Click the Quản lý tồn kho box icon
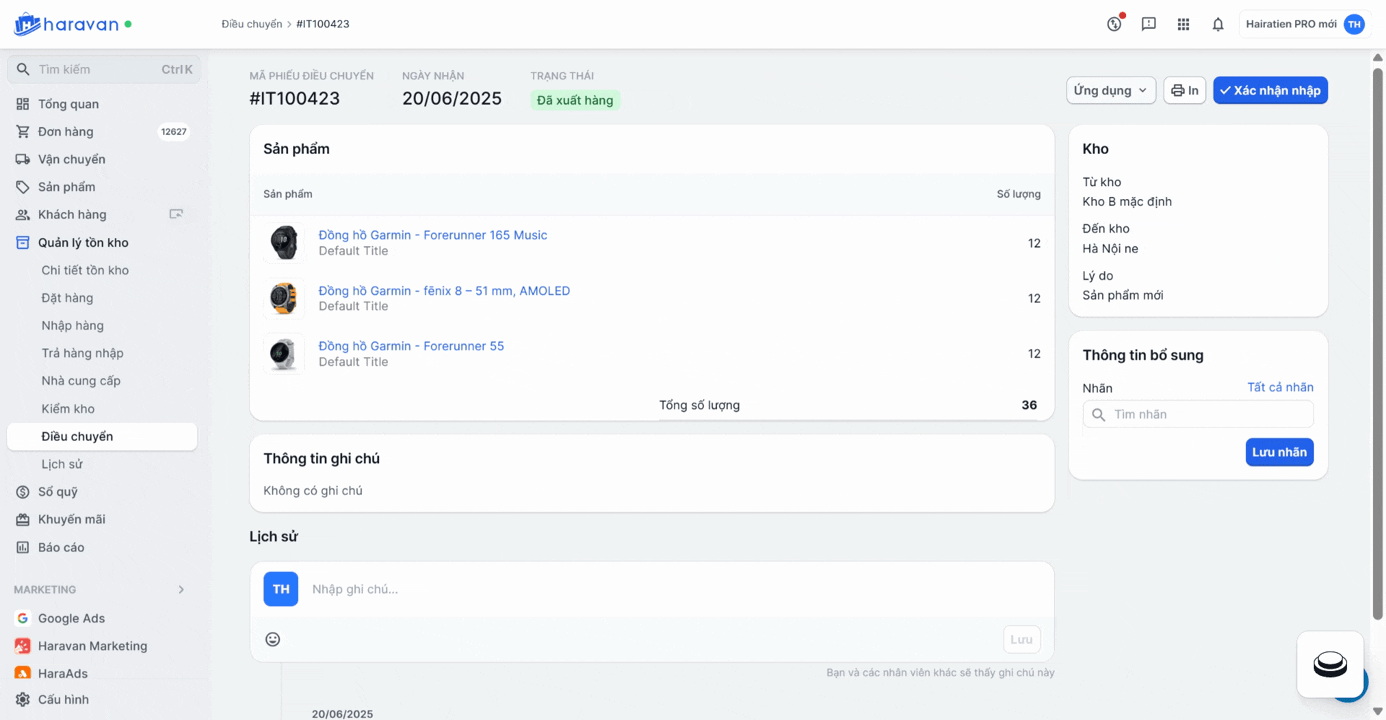 [22, 242]
